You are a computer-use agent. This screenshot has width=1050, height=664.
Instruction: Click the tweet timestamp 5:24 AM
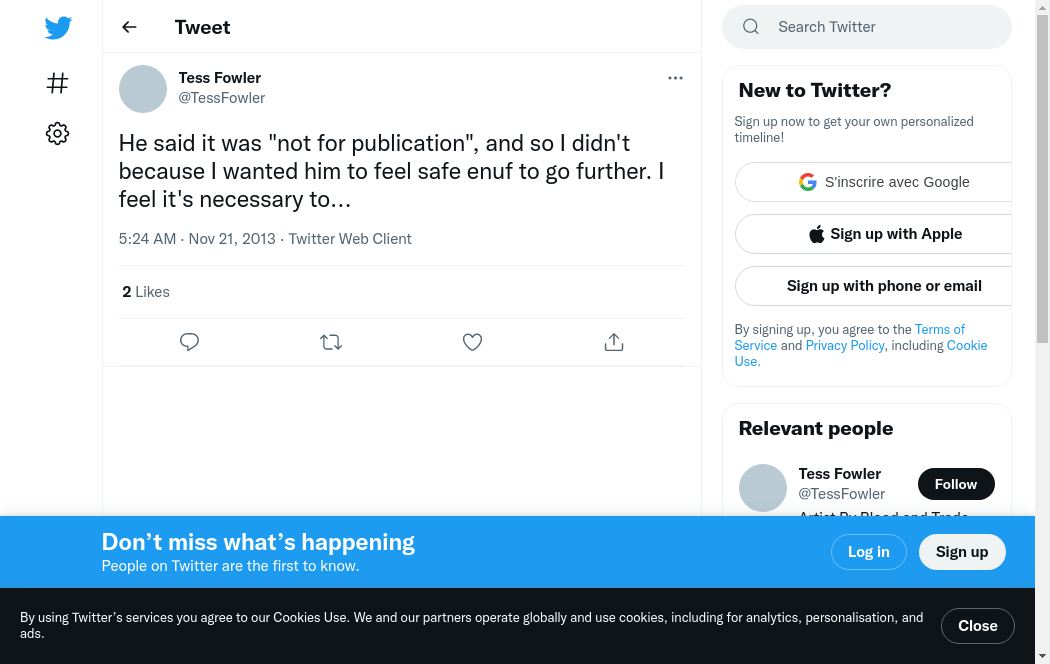pos(147,239)
